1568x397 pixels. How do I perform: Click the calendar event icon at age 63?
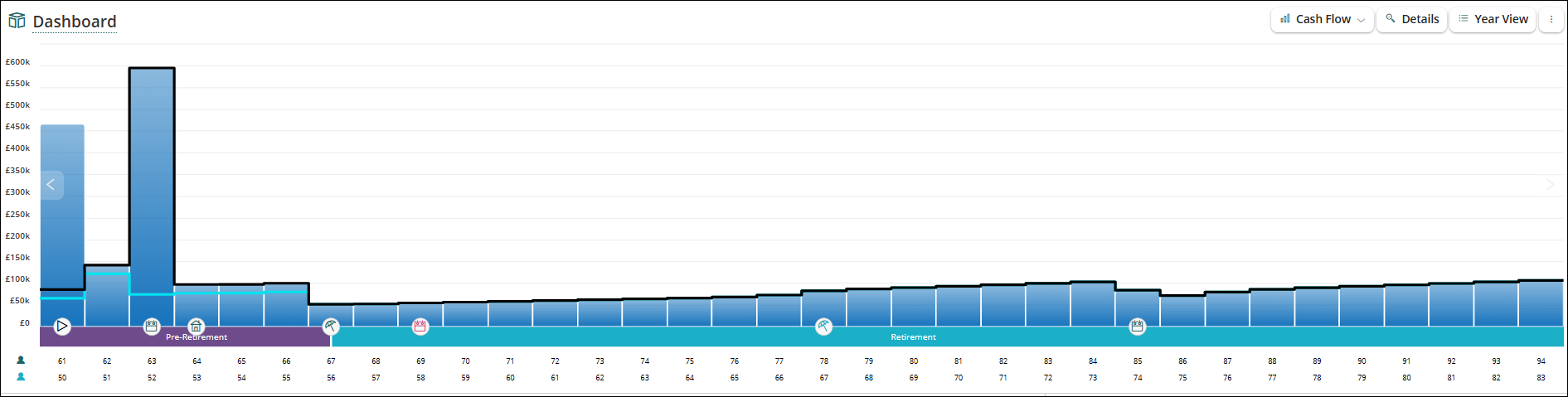click(x=151, y=327)
